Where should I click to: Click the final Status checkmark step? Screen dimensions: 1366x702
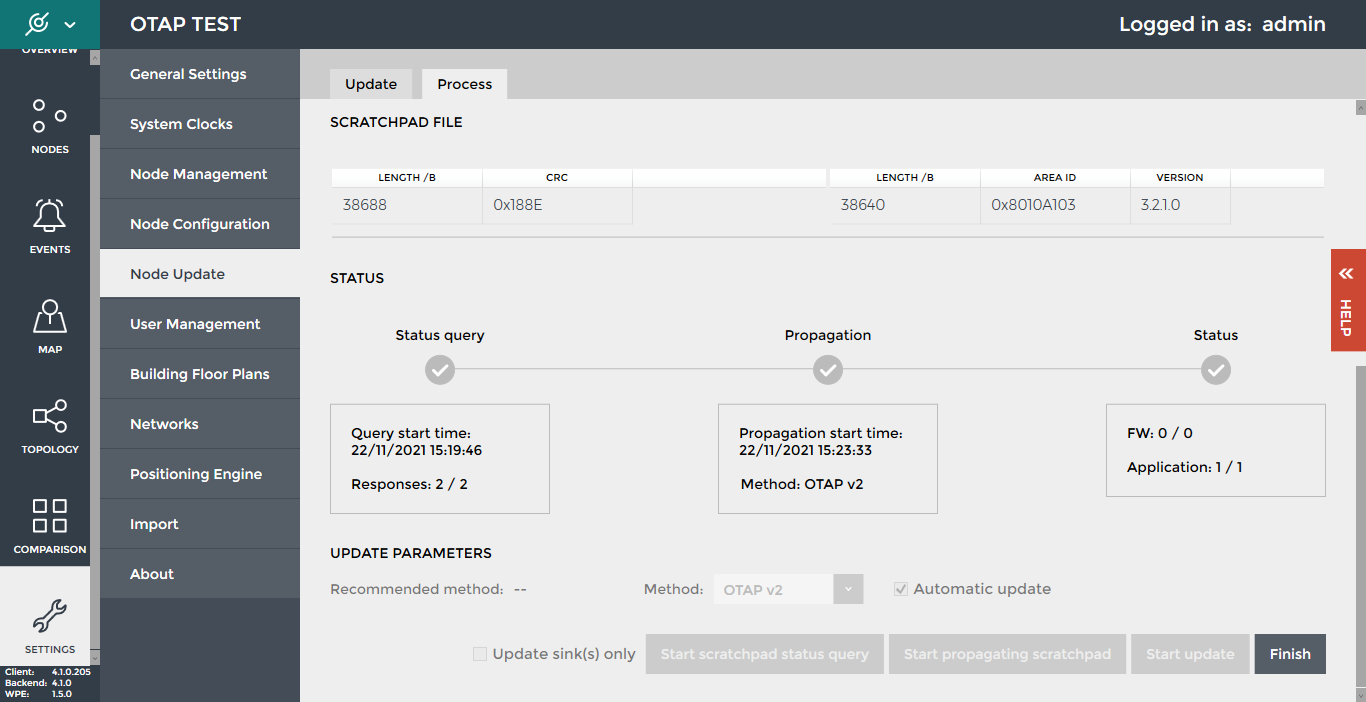[1216, 371]
